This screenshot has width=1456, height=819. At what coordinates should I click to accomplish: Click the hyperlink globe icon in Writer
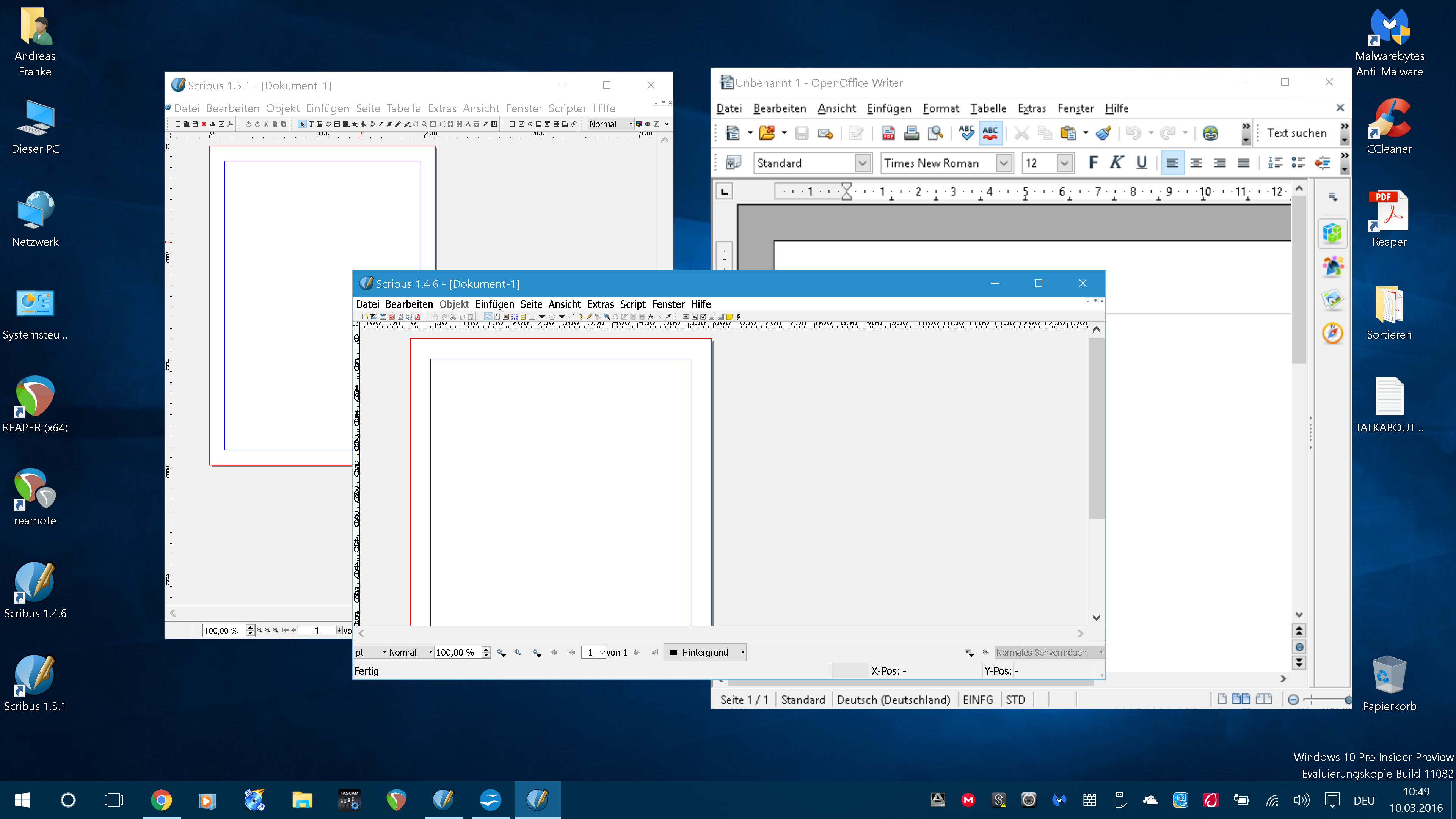pos(1210,133)
